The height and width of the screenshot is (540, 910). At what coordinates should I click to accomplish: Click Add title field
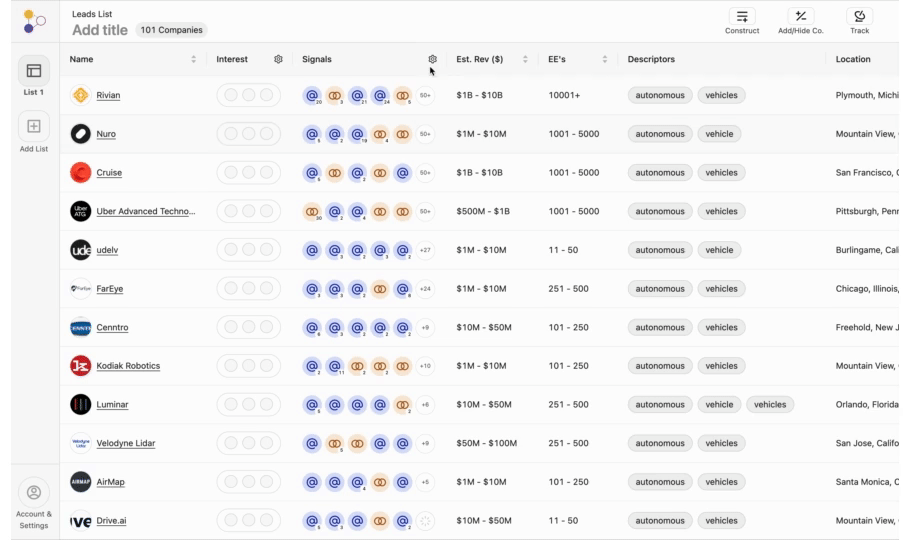pos(100,30)
